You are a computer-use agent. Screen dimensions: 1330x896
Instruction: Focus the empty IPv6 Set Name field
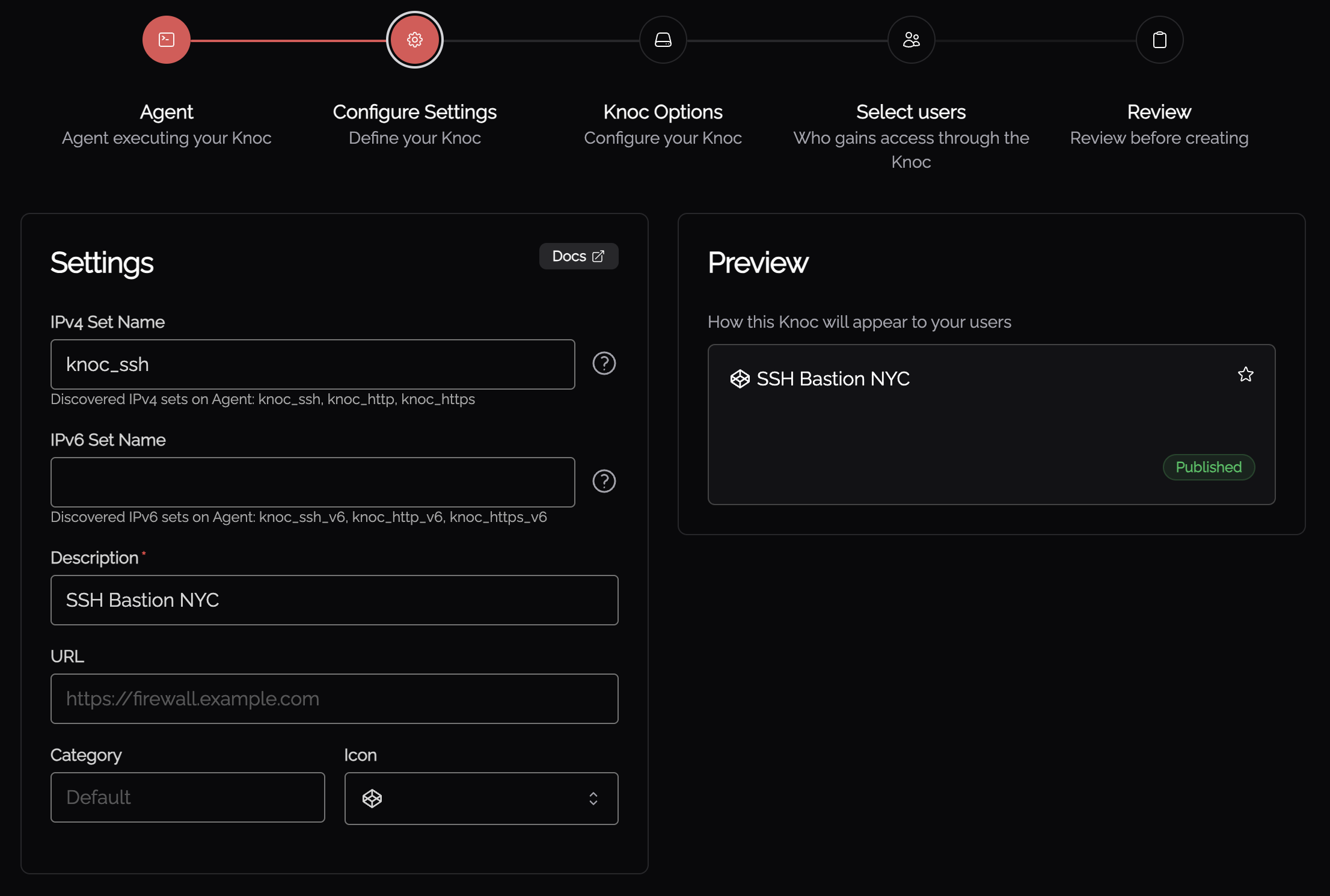(x=313, y=482)
